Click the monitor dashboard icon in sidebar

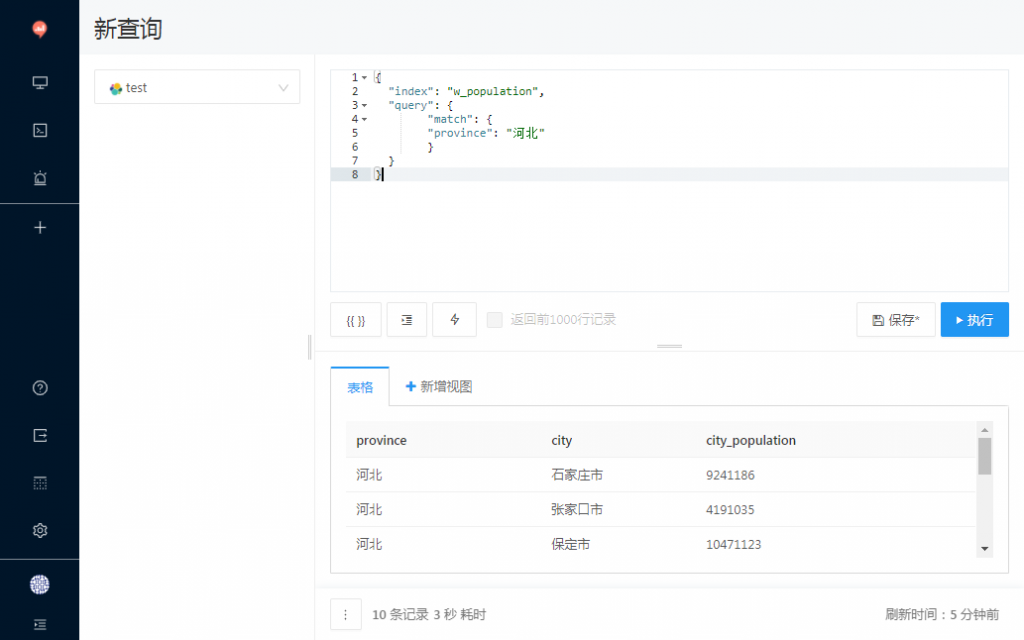click(x=40, y=83)
